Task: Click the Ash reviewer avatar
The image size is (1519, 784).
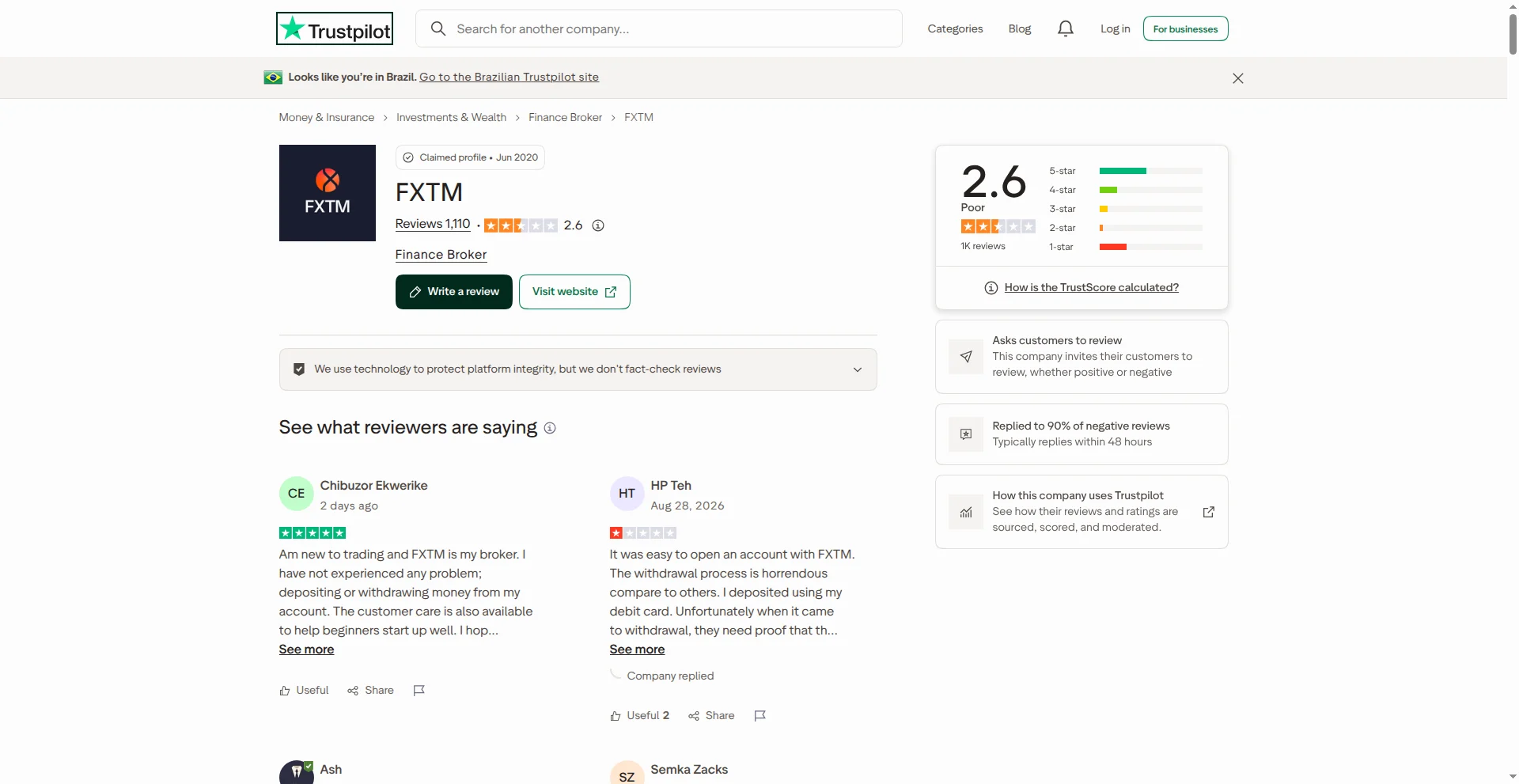Action: click(297, 773)
